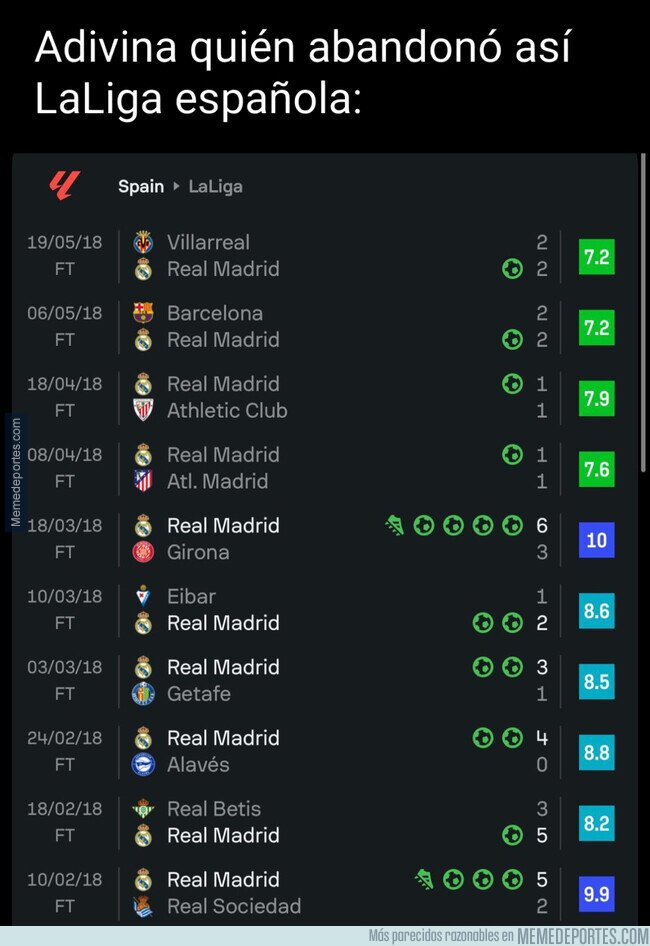
Task: Click the Athletic Club crest
Action: (143, 410)
